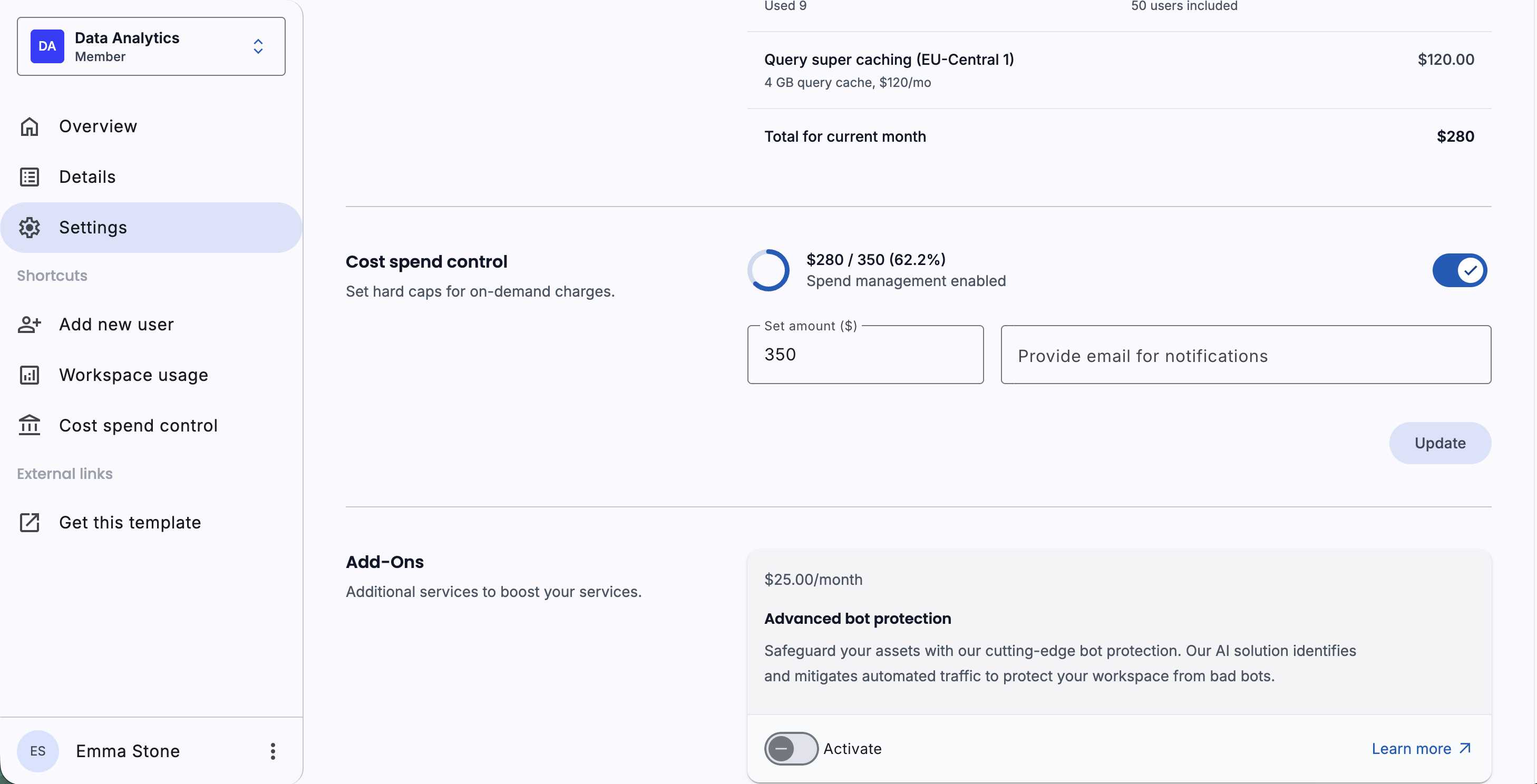The height and width of the screenshot is (784, 1537).
Task: Expand the Data Analytics workspace switcher
Action: click(258, 46)
